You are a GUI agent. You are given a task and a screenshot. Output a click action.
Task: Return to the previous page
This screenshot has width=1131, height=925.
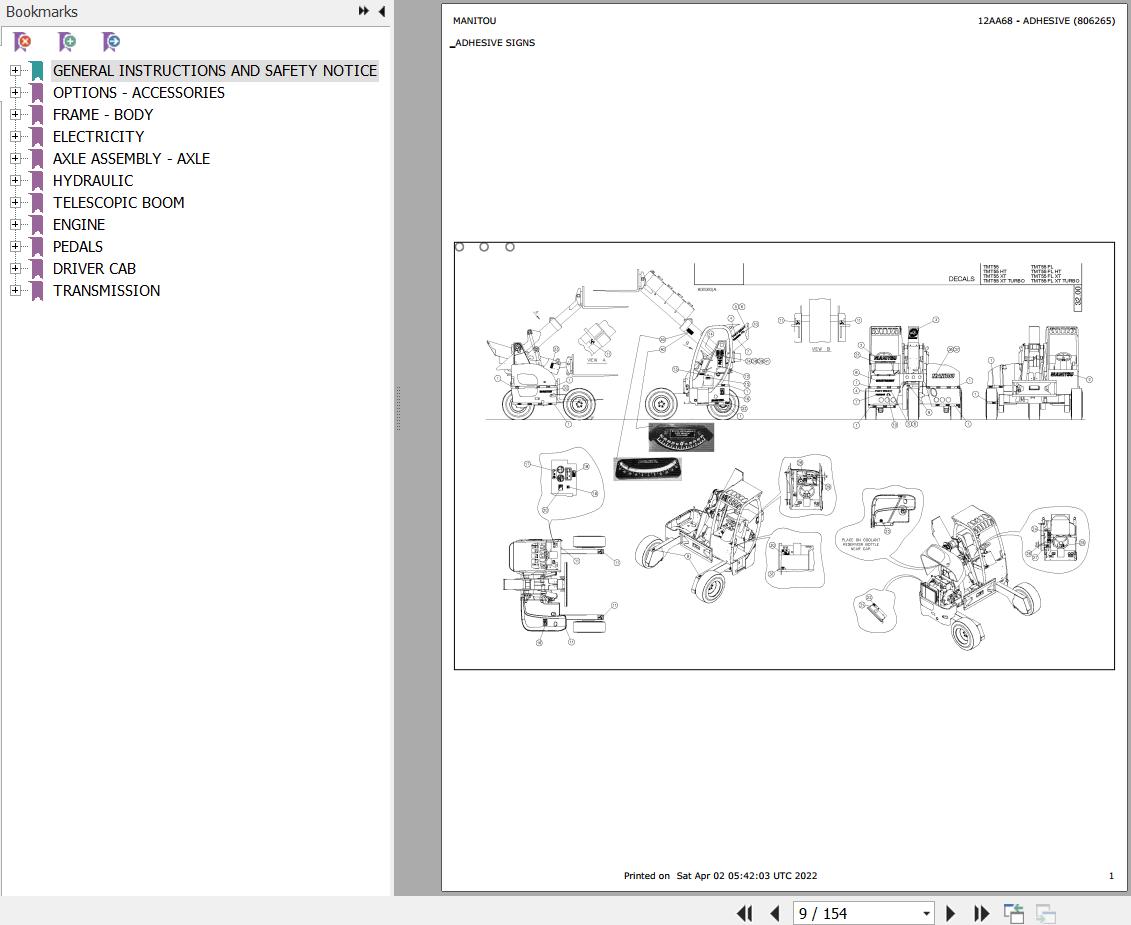pyautogui.click(x=775, y=913)
